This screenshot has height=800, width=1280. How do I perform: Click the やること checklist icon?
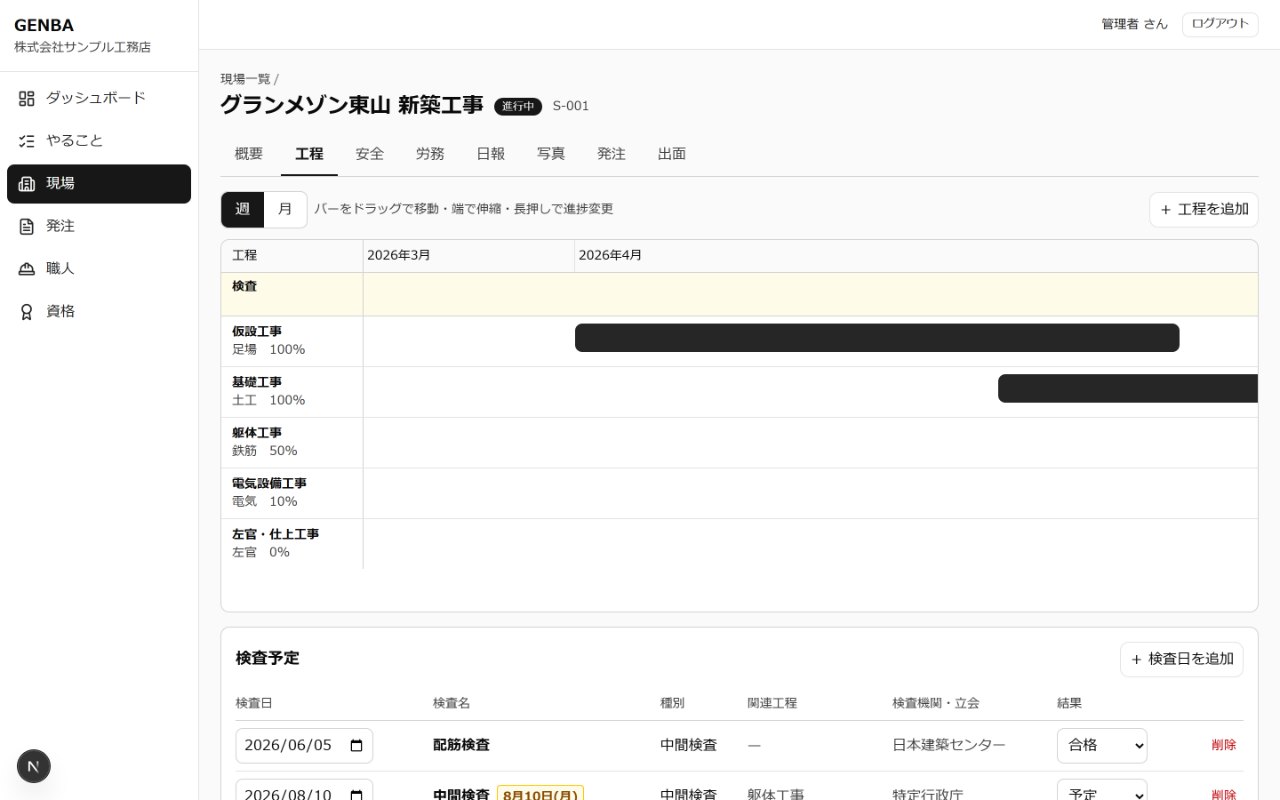click(x=27, y=141)
